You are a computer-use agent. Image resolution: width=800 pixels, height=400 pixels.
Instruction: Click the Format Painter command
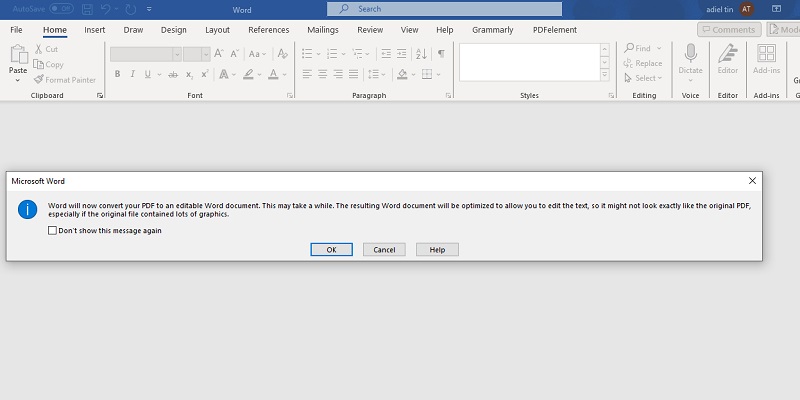[x=65, y=80]
